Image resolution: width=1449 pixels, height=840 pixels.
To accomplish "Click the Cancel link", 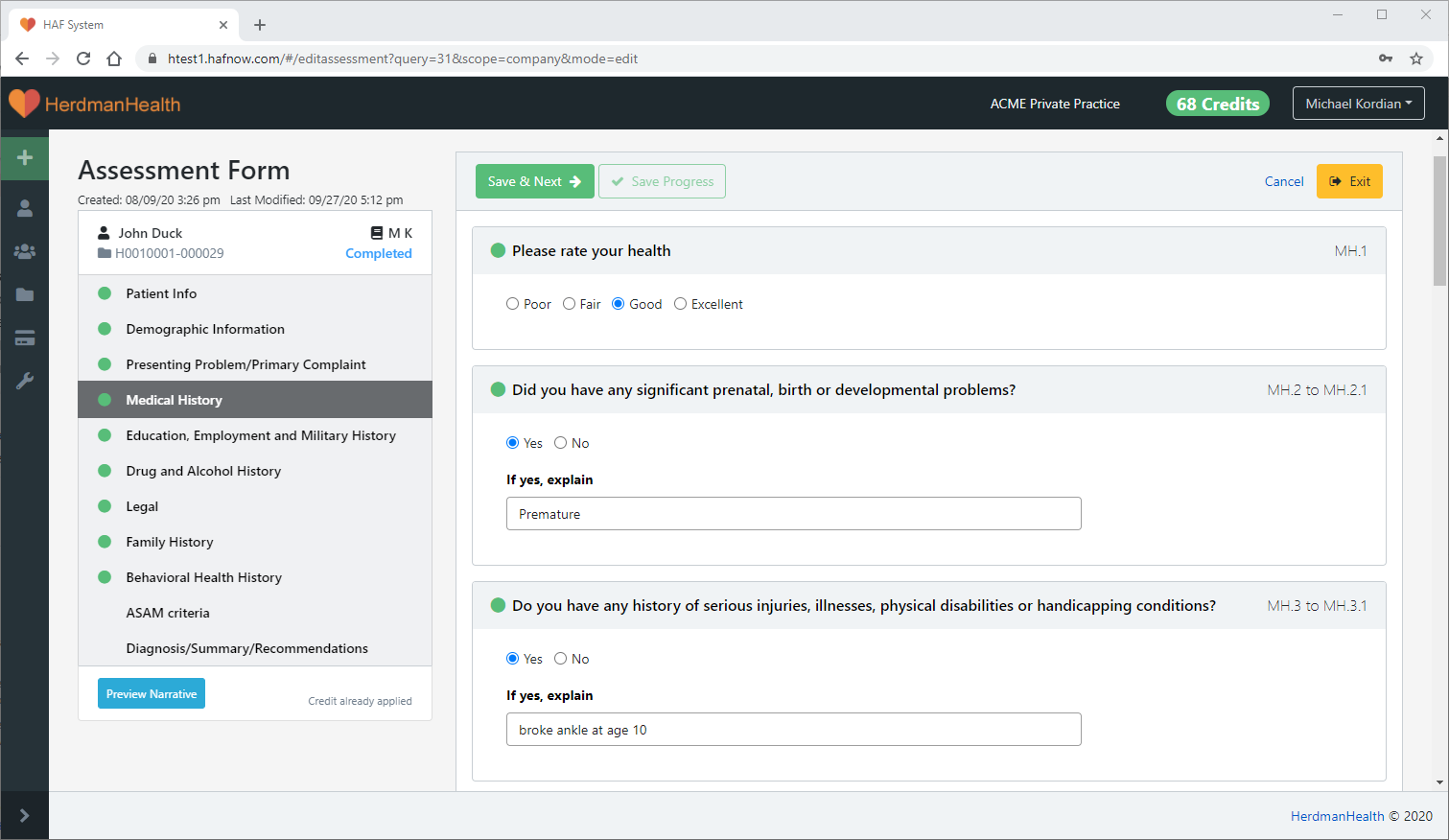I will pos(1283,181).
